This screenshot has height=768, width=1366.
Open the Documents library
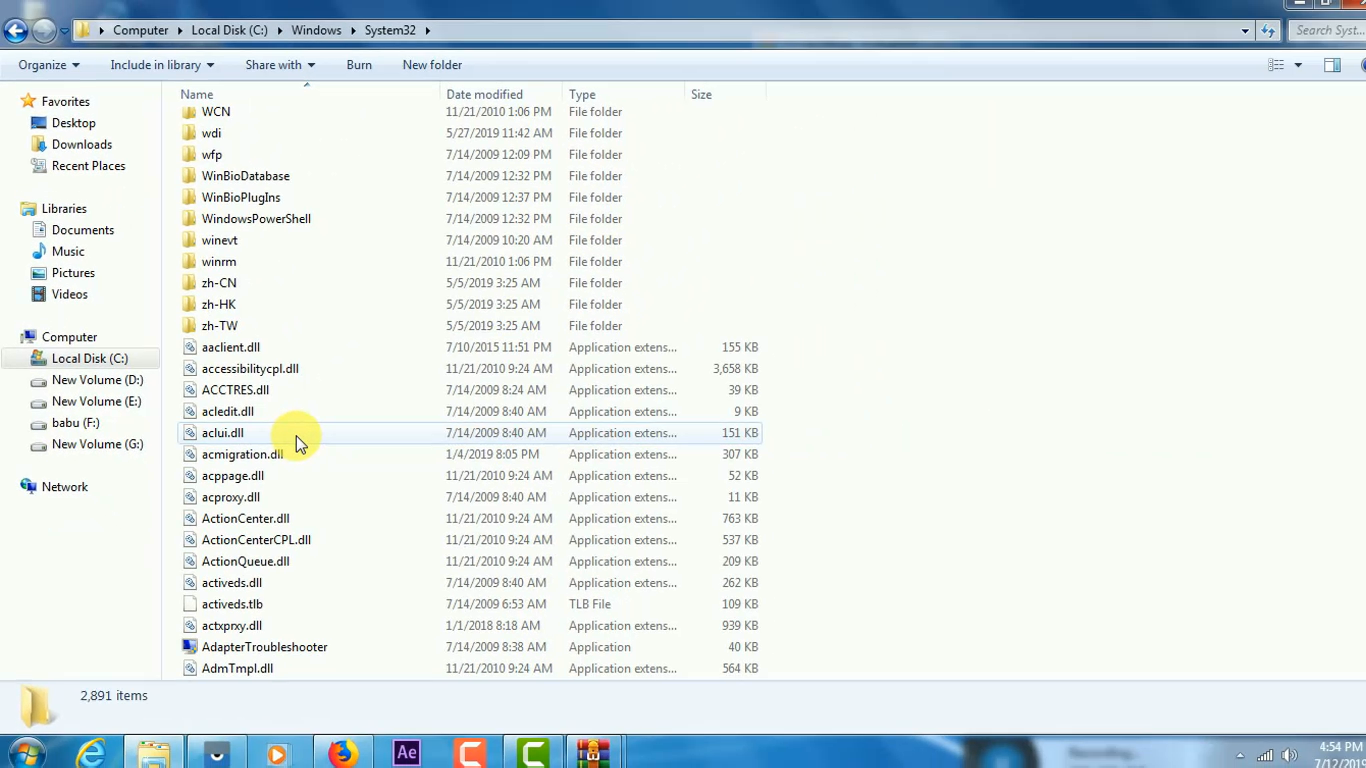(82, 230)
